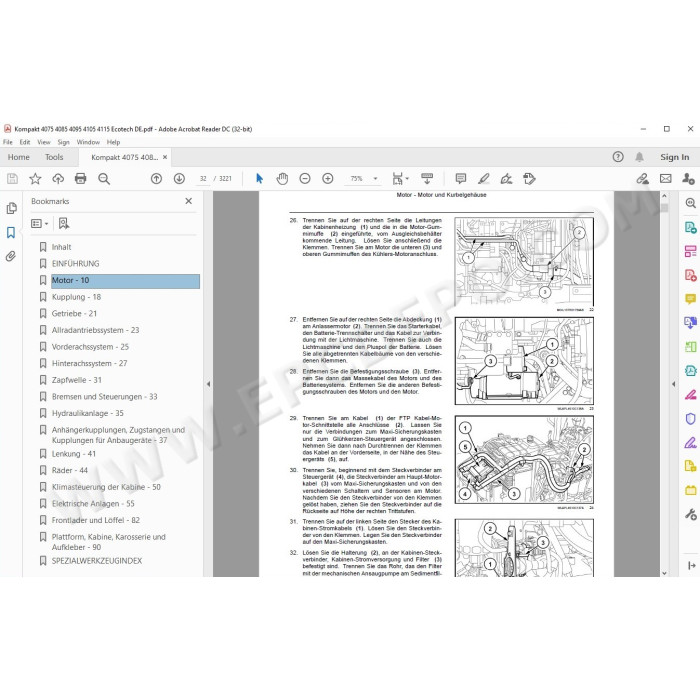The height and width of the screenshot is (700, 700).
Task: Open the Help menu
Action: click(113, 142)
